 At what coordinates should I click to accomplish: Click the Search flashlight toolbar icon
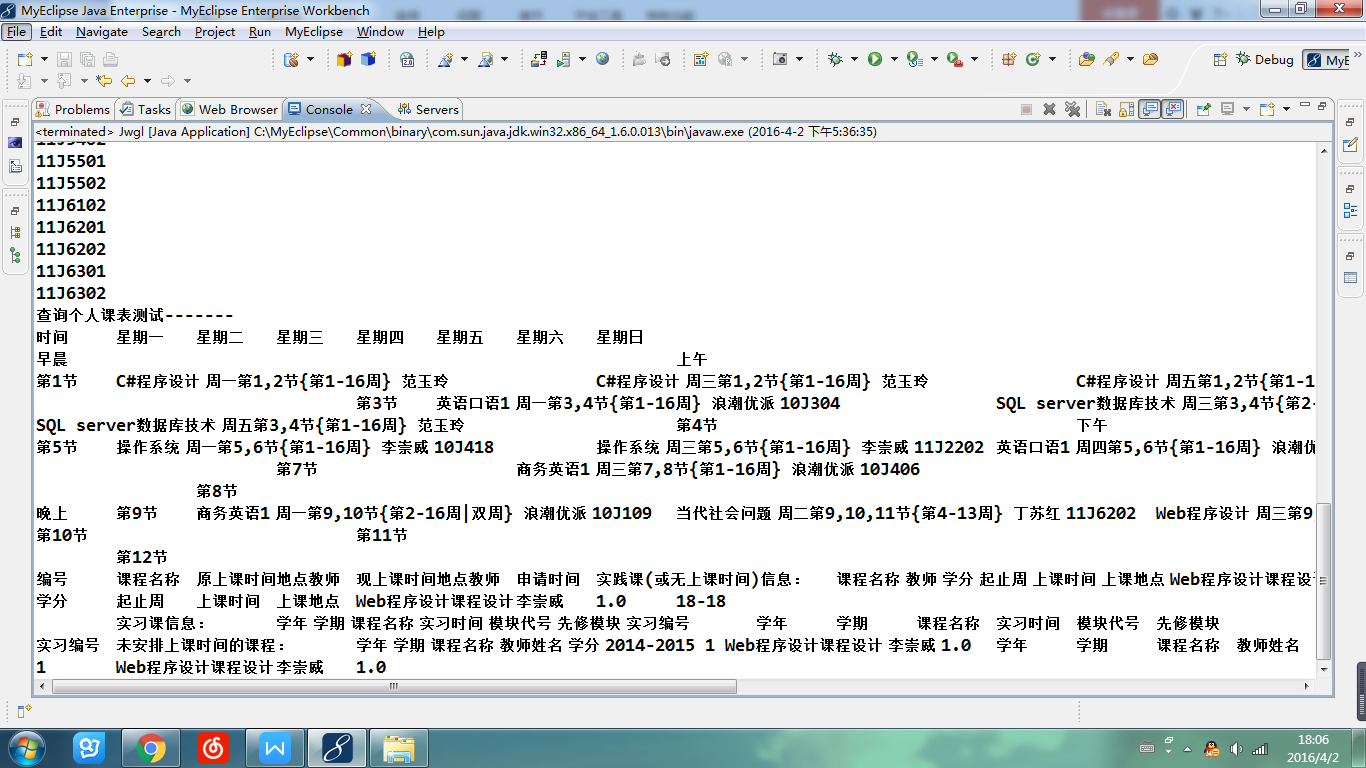click(x=1111, y=59)
